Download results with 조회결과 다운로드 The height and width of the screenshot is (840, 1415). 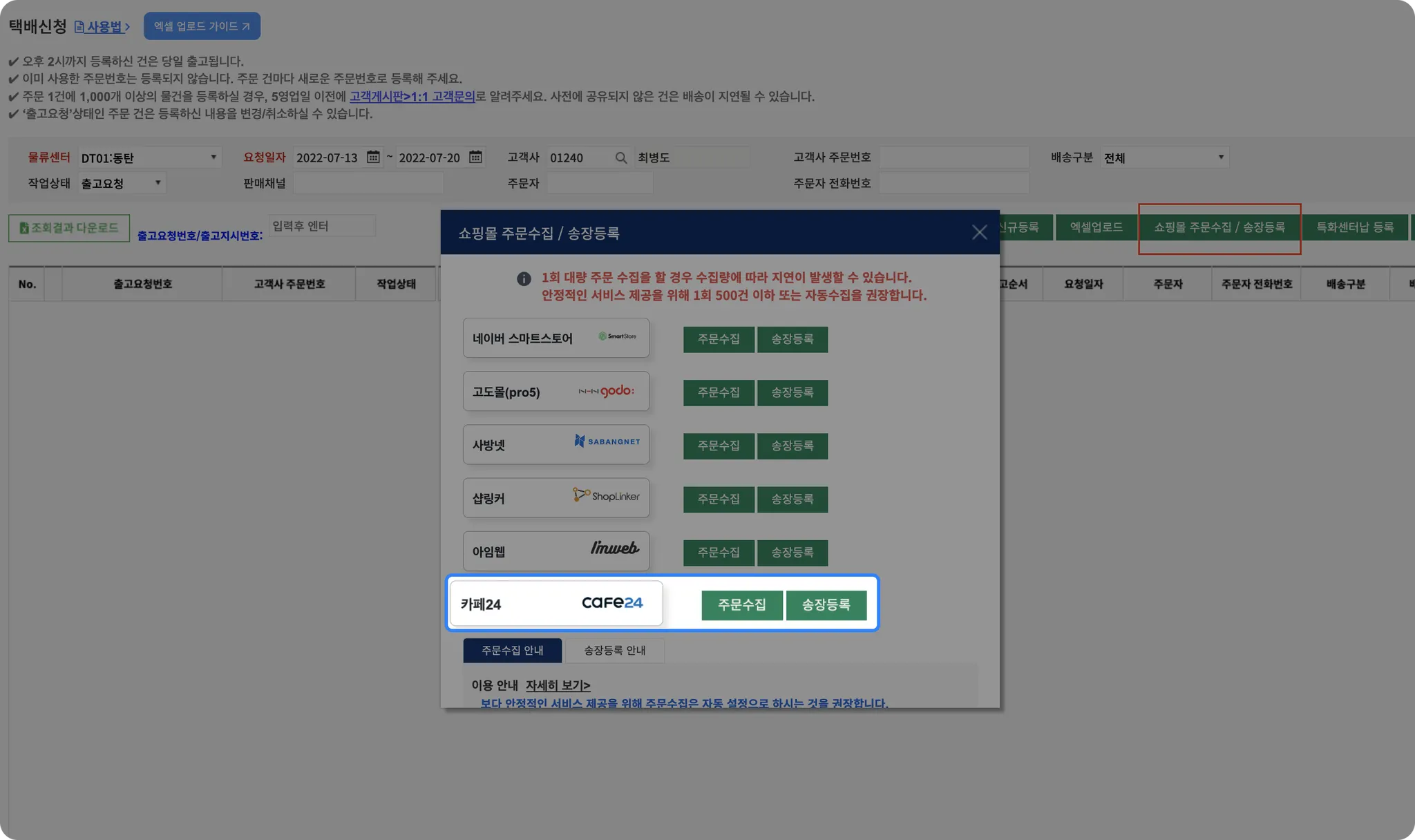(69, 228)
